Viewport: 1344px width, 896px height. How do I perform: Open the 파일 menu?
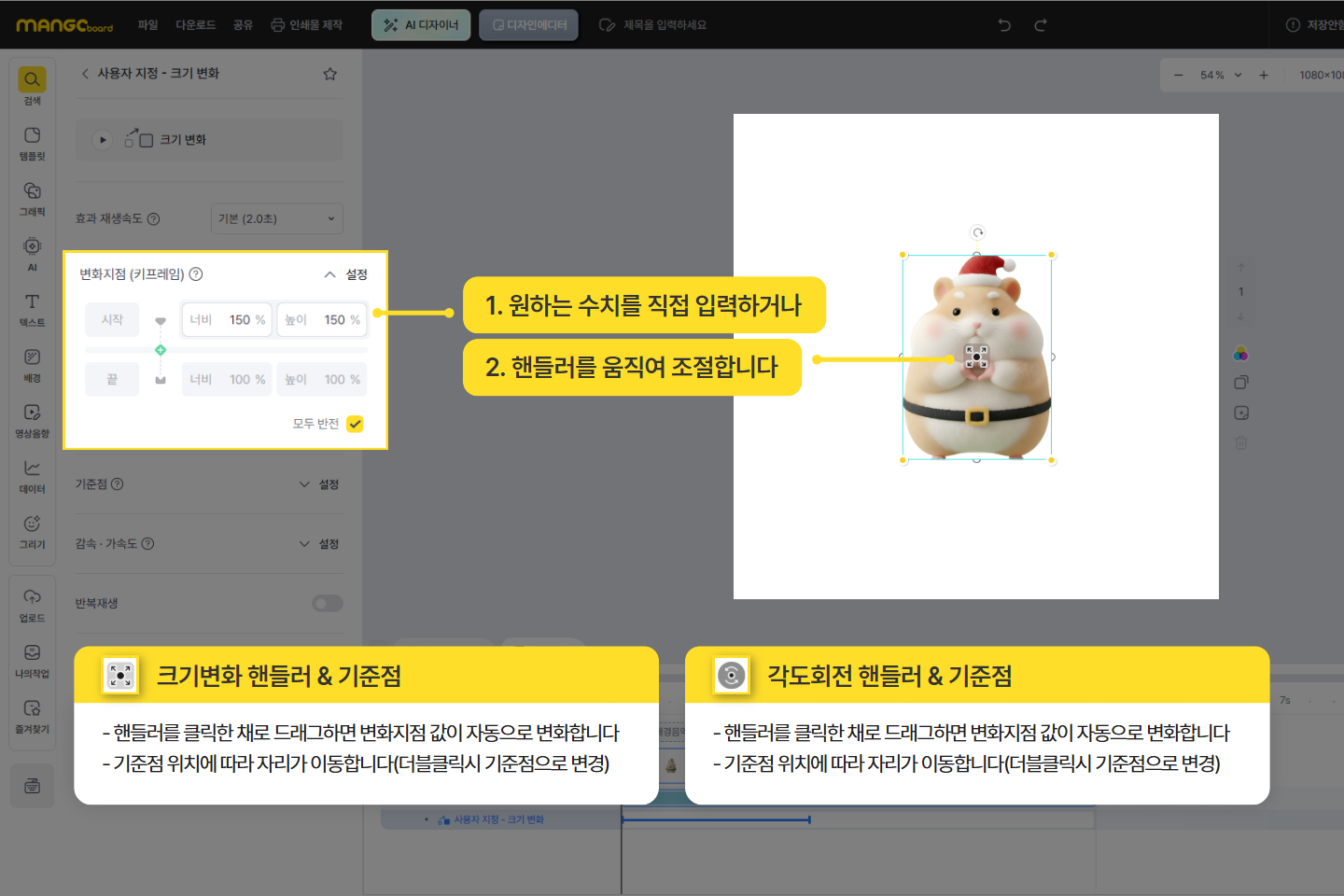point(147,25)
